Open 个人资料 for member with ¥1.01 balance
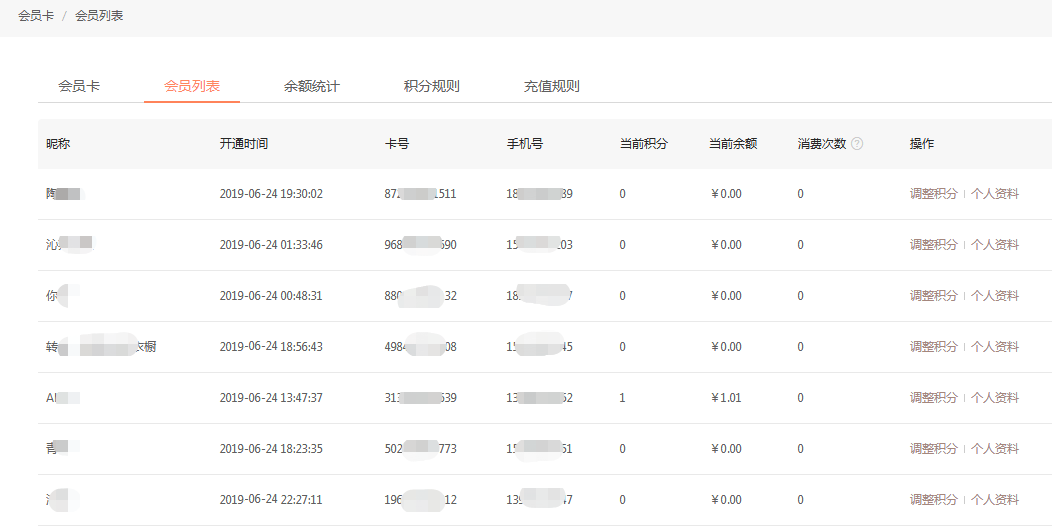The height and width of the screenshot is (529, 1052). coord(995,398)
